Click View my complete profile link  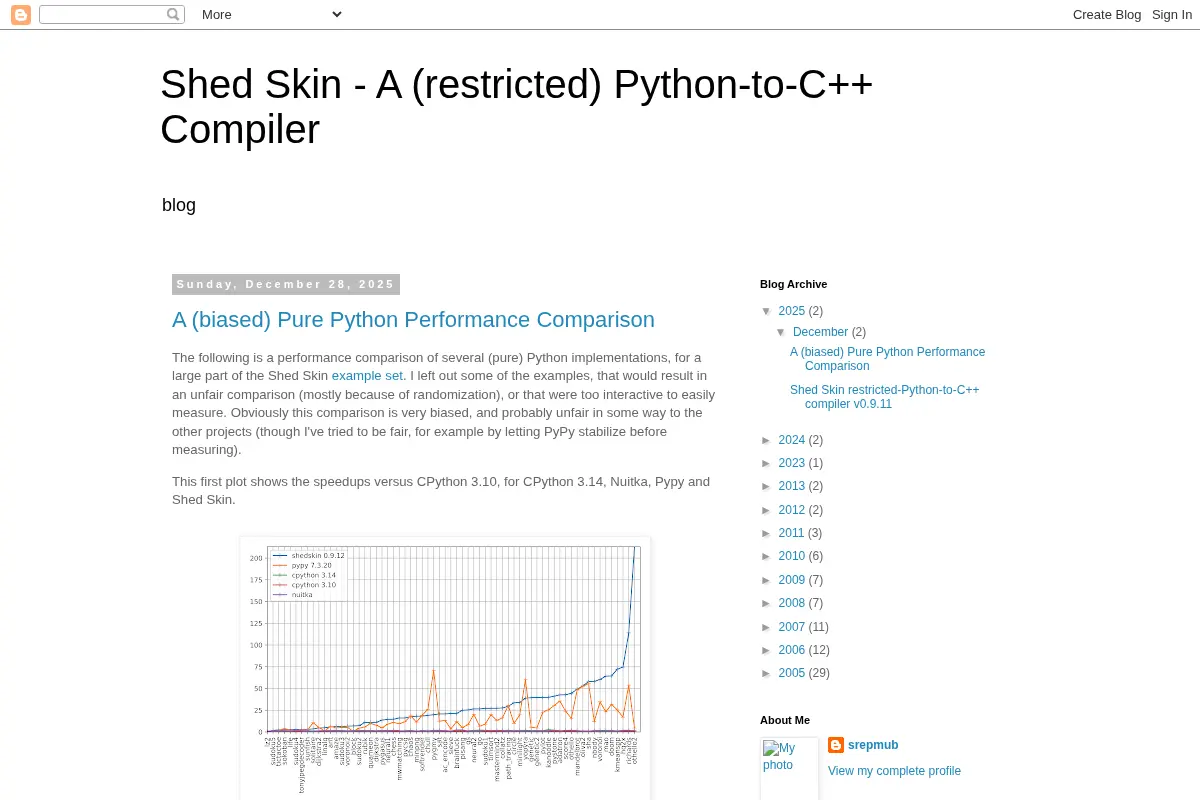point(894,771)
